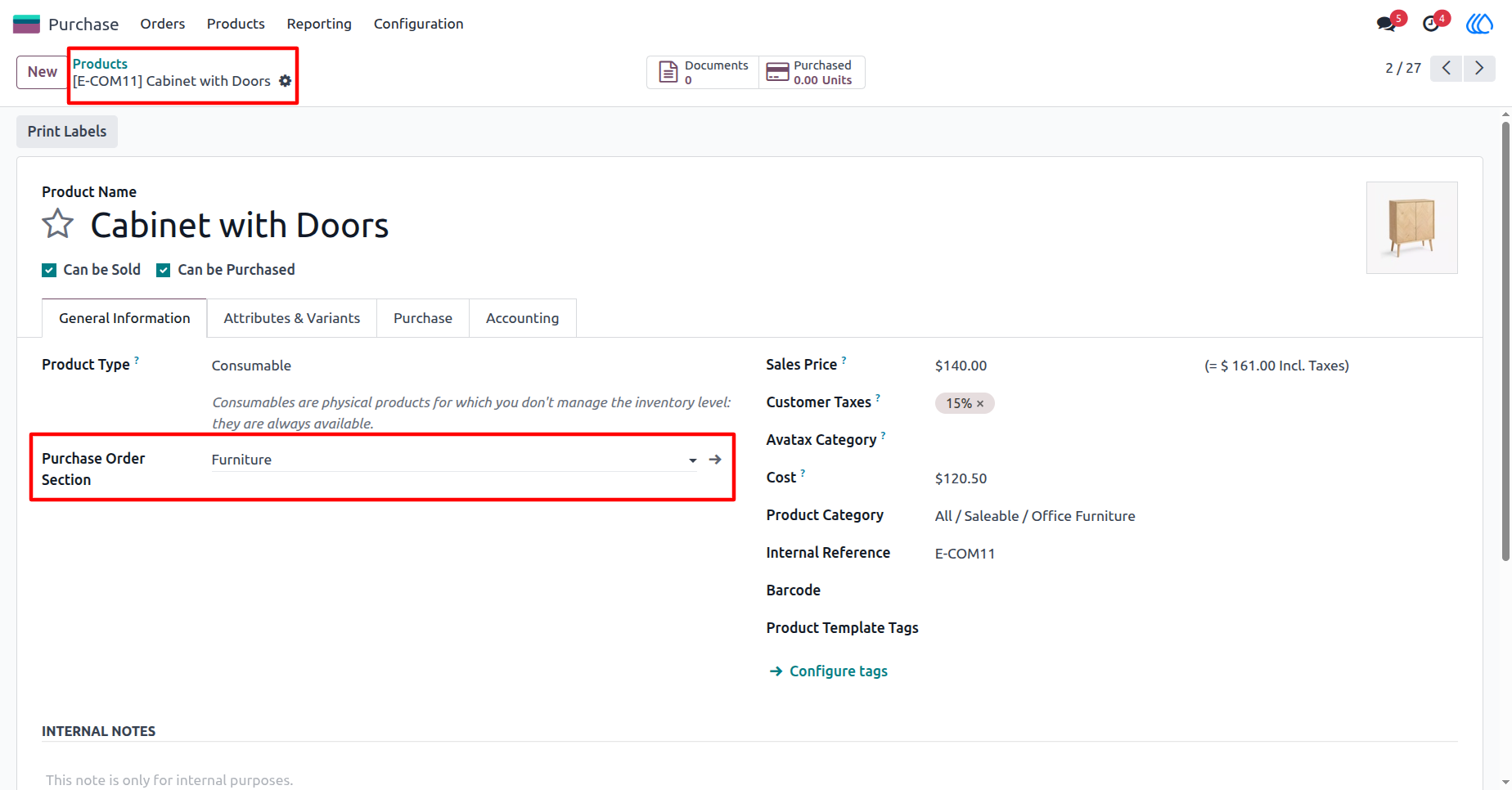Click the user avatar logo icon

click(x=1479, y=24)
